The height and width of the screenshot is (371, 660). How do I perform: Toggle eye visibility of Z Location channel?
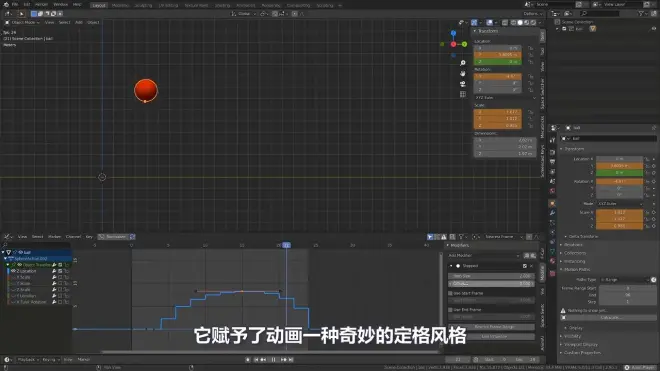coord(13,271)
